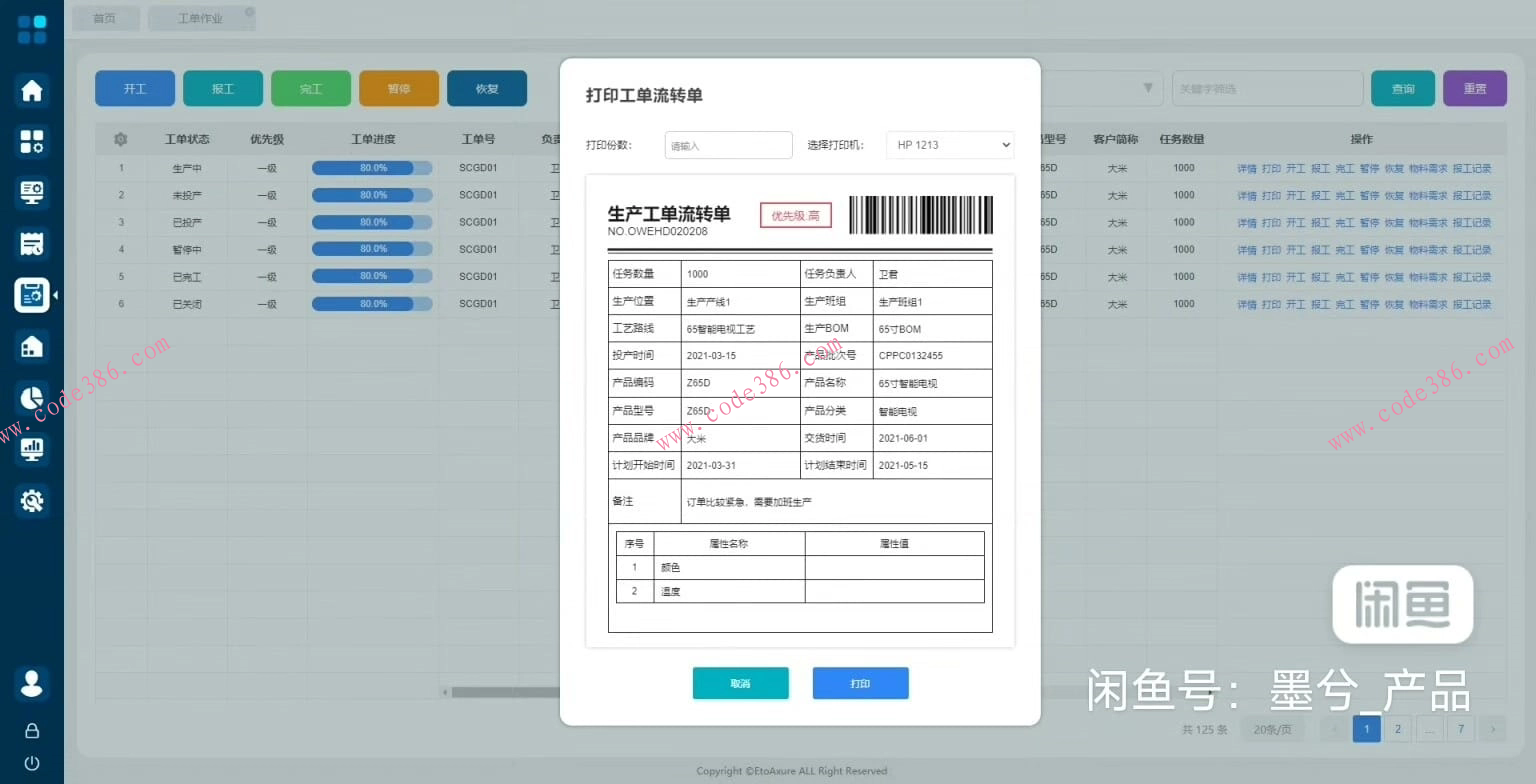
Task: Click the work ticket receipt icon in sidebar
Action: pos(32,243)
